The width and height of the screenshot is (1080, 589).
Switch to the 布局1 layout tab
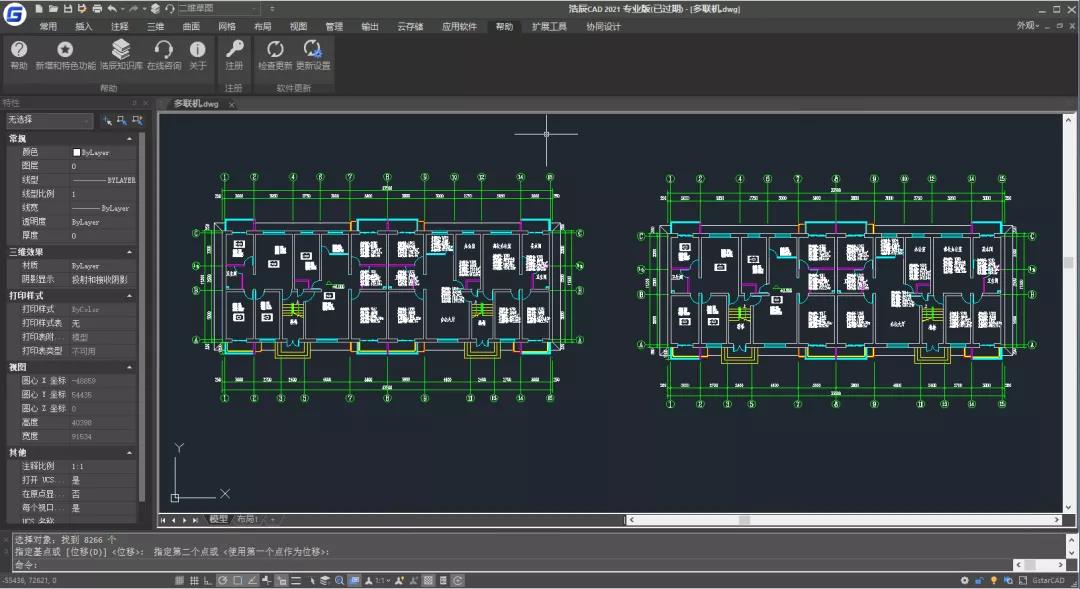click(x=247, y=519)
